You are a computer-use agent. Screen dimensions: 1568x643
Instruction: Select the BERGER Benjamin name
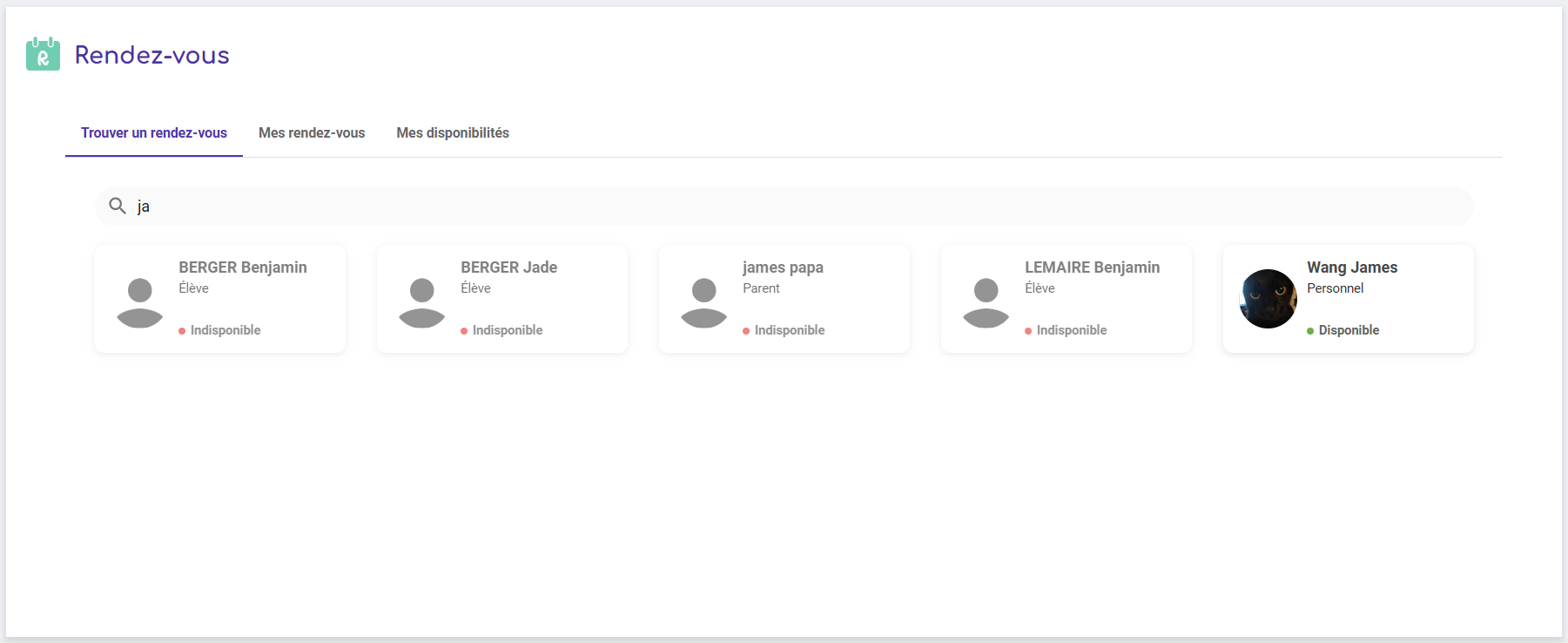click(243, 267)
